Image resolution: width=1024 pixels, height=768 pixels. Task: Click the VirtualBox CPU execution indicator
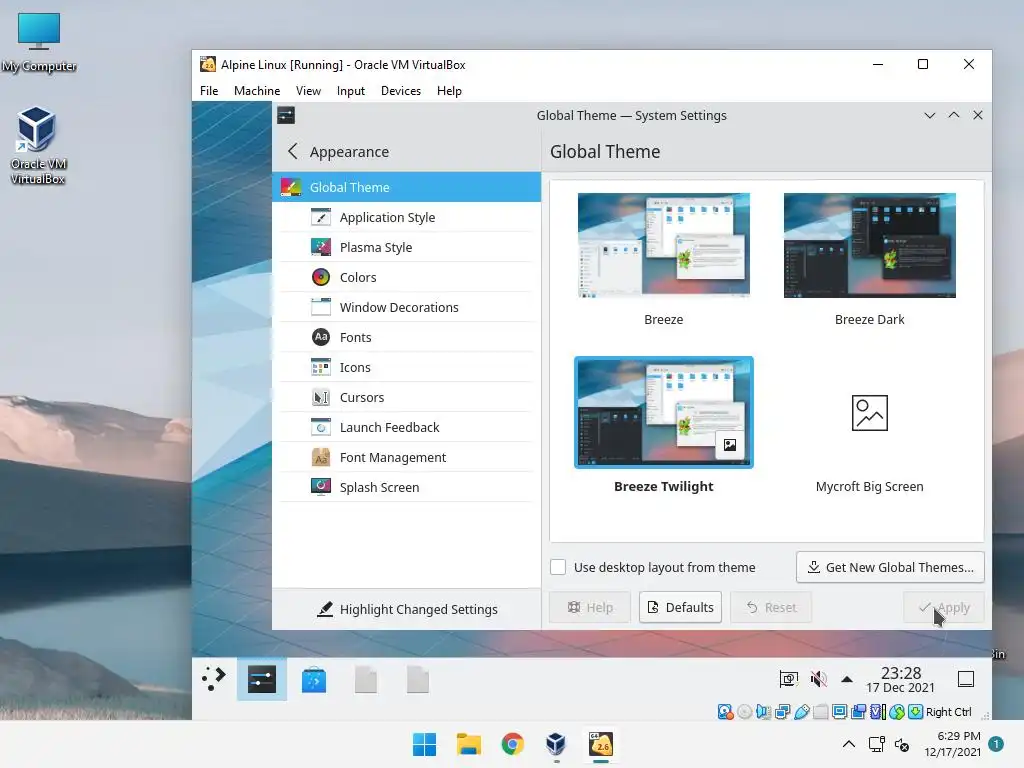point(878,712)
